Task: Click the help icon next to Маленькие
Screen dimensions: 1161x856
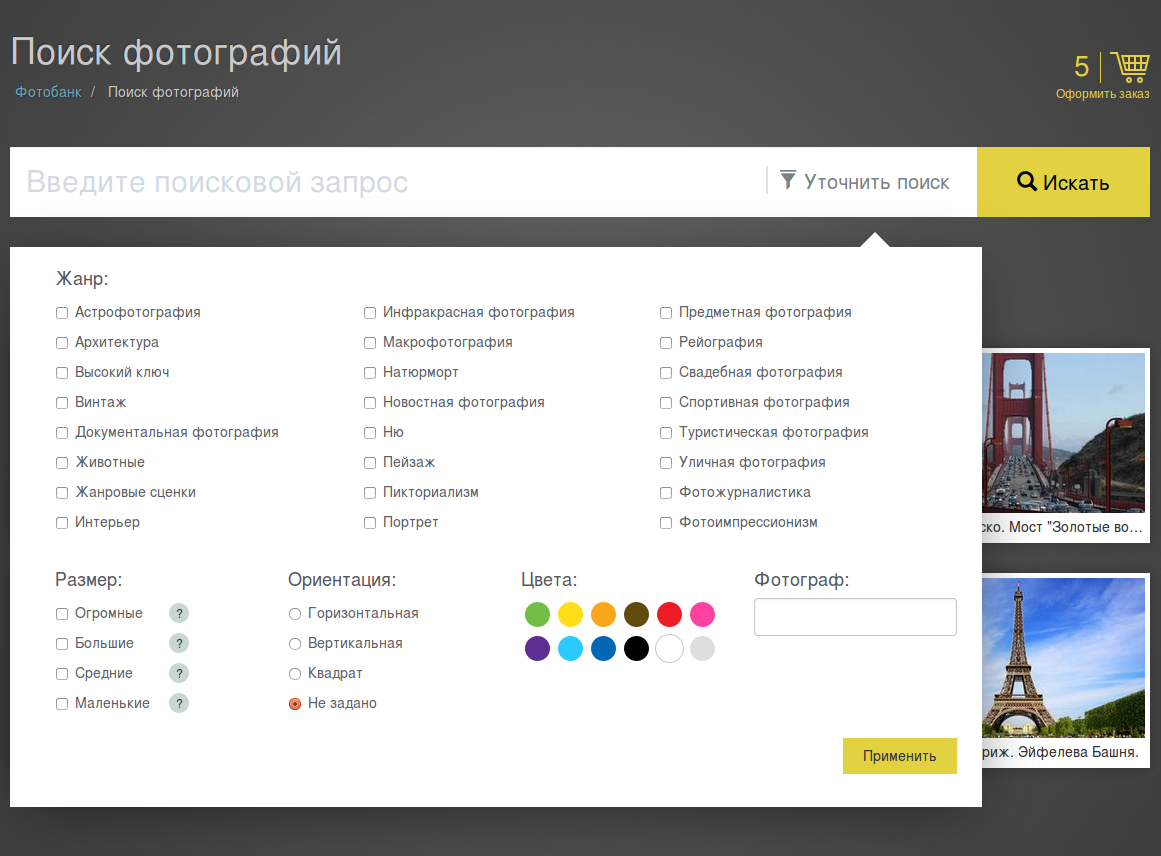Action: (x=179, y=703)
